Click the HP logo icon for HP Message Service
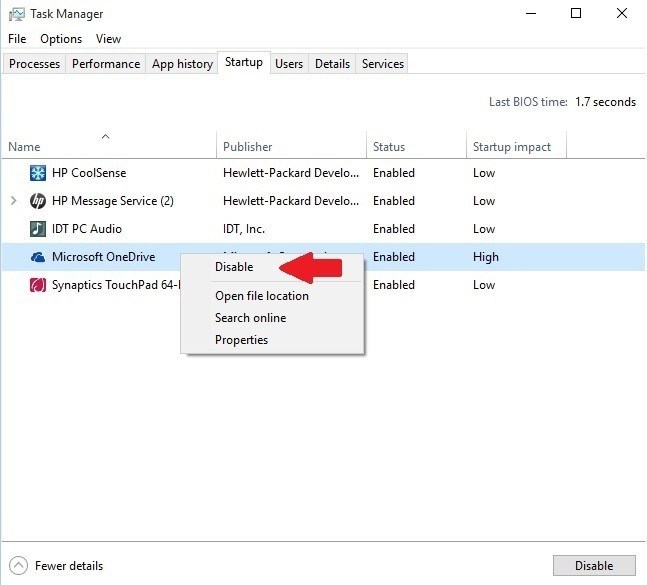Image resolution: width=647 pixels, height=585 pixels. [x=38, y=201]
